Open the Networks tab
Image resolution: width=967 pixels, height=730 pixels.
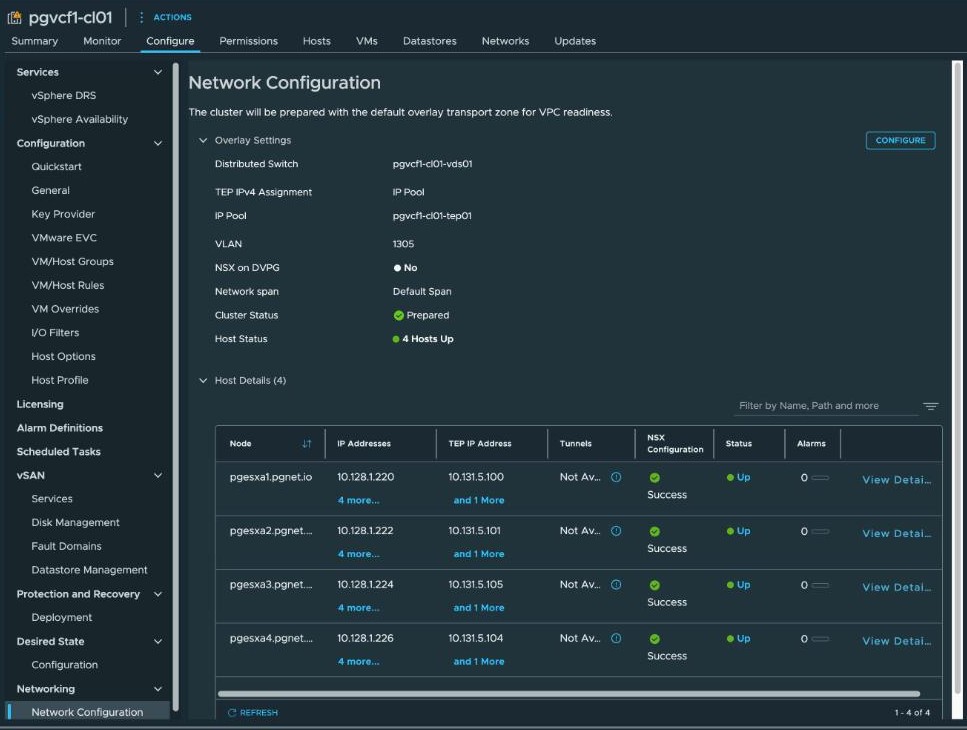tap(505, 41)
